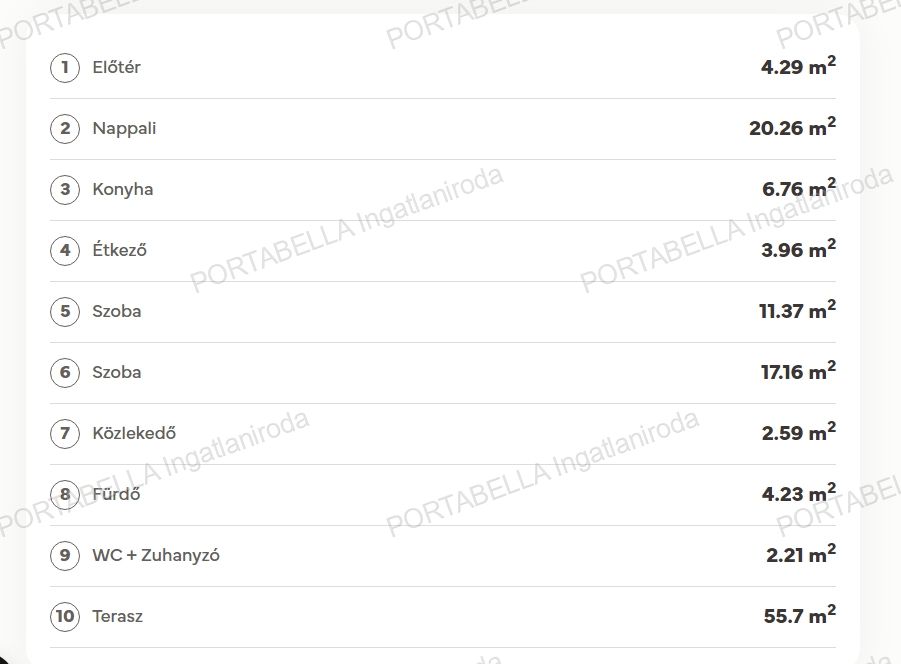Click the Terasz room label
The height and width of the screenshot is (664, 901).
pos(118,616)
